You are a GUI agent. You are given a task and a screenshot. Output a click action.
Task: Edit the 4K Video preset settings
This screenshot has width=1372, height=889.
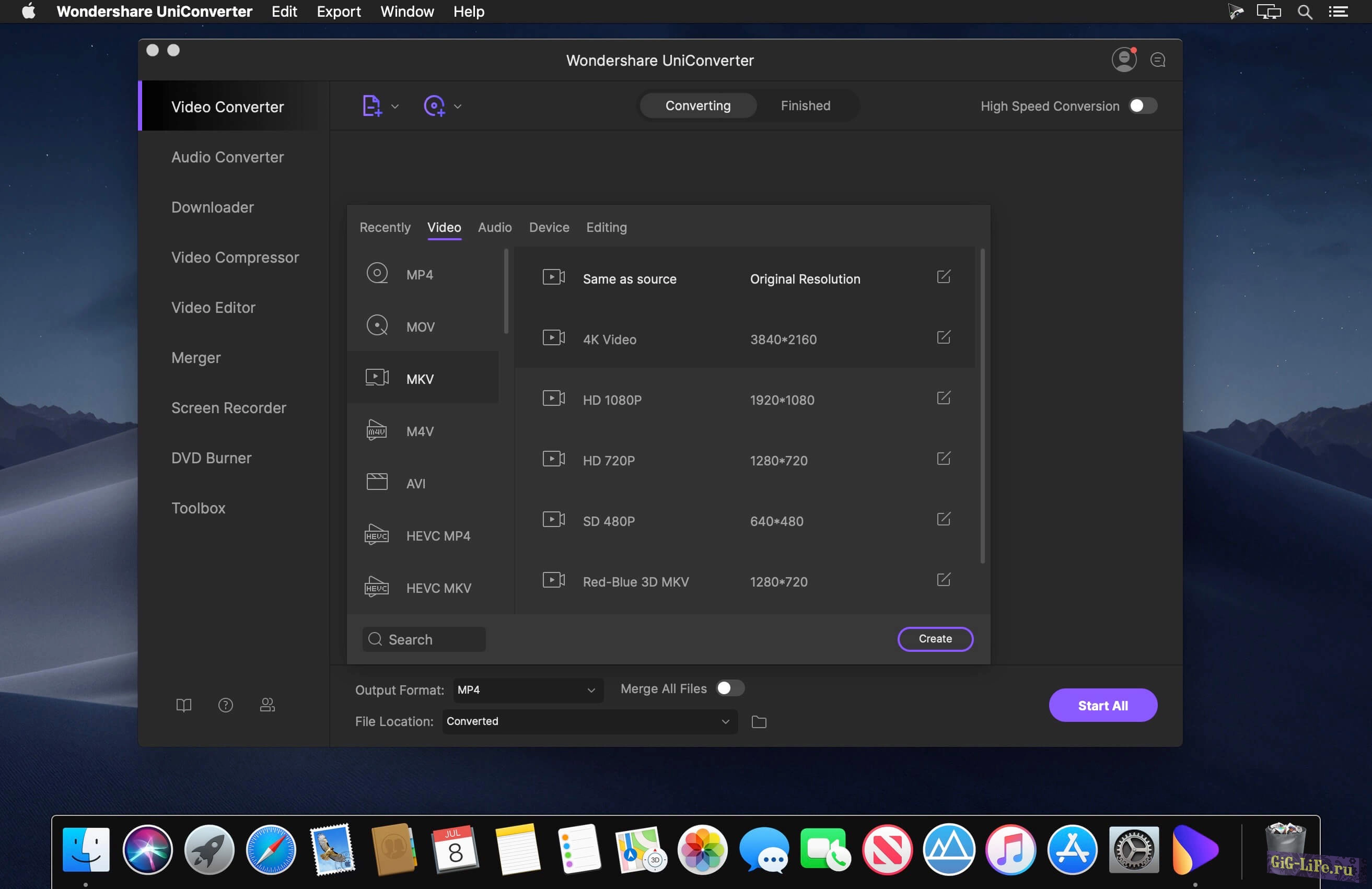[x=943, y=337]
